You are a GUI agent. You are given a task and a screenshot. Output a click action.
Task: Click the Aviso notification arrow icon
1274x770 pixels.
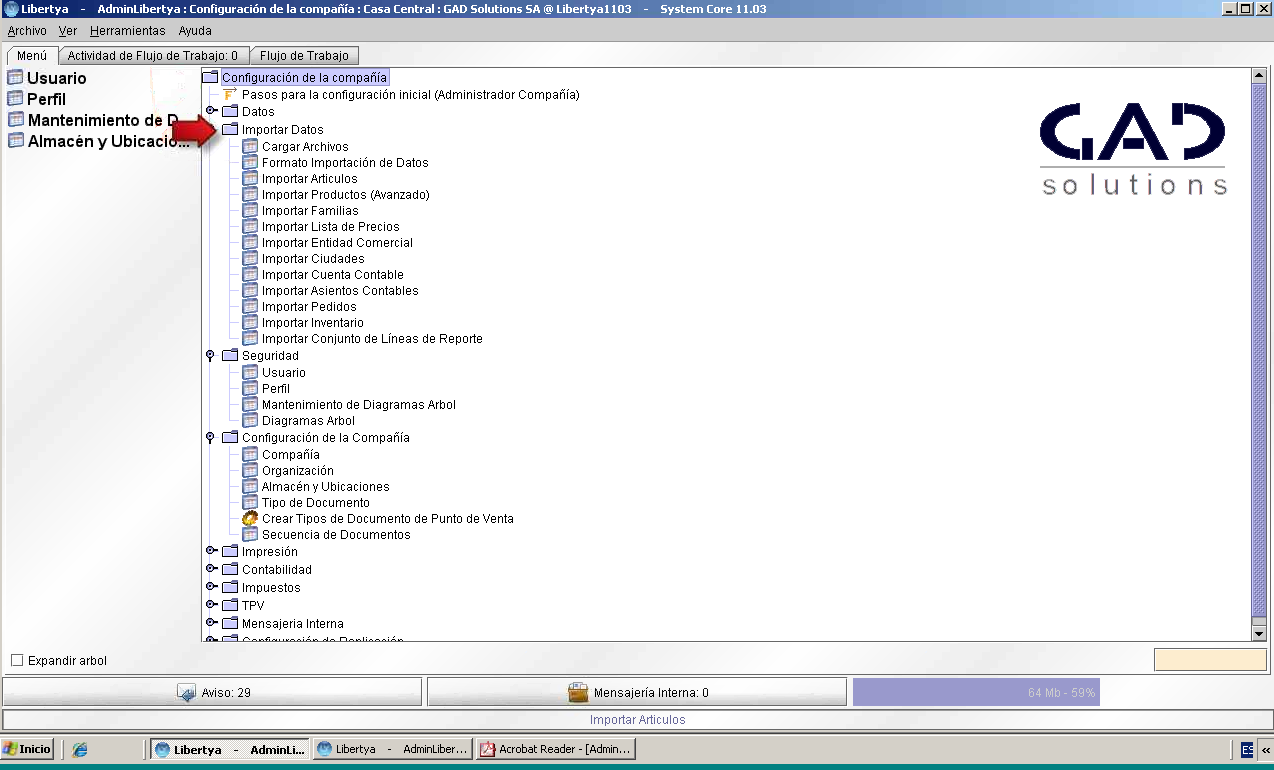(x=185, y=692)
